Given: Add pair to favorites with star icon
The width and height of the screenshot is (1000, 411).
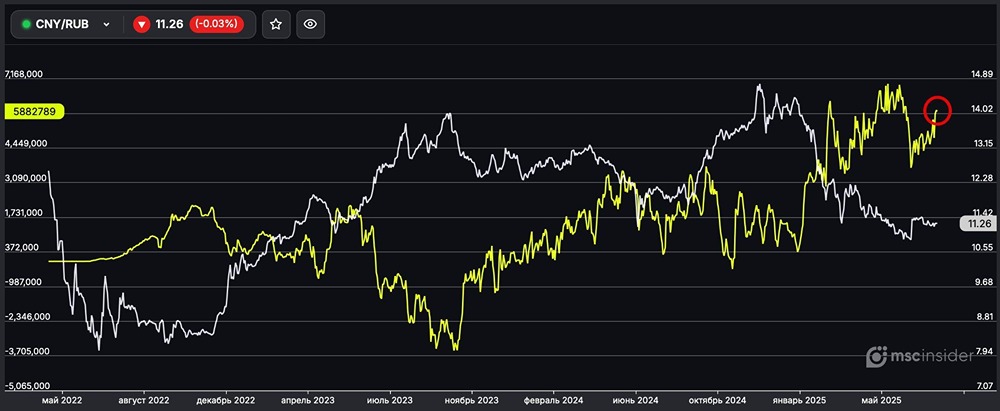Looking at the screenshot, I should click(x=276, y=24).
